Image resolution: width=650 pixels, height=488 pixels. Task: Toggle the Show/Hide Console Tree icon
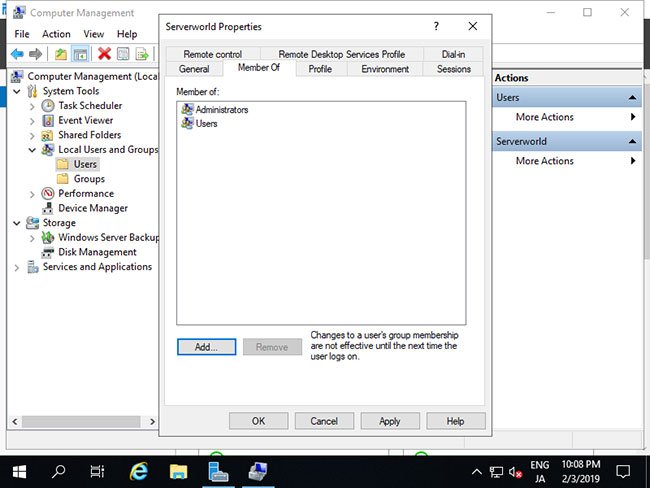point(80,54)
